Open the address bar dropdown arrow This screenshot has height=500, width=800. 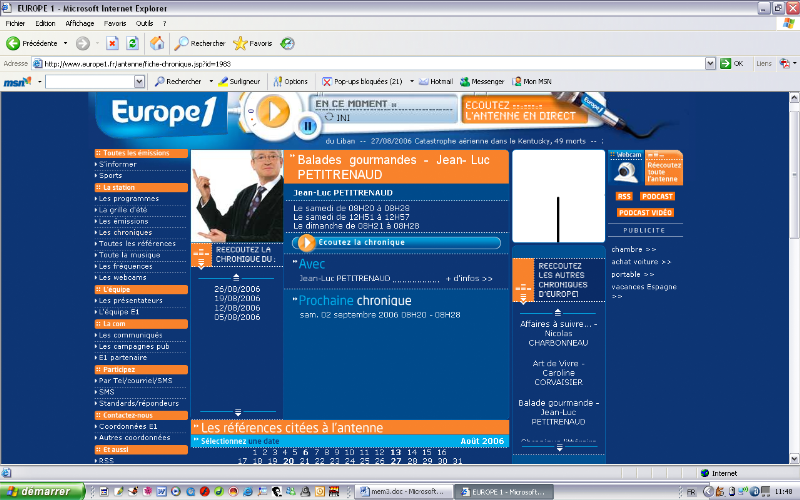[x=710, y=63]
